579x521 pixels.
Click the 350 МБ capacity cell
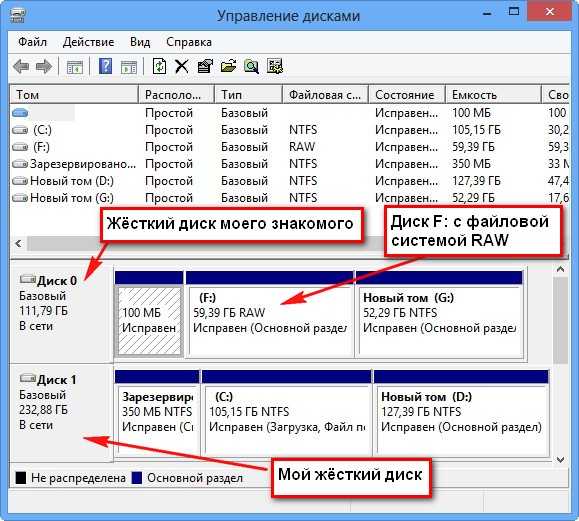point(472,164)
